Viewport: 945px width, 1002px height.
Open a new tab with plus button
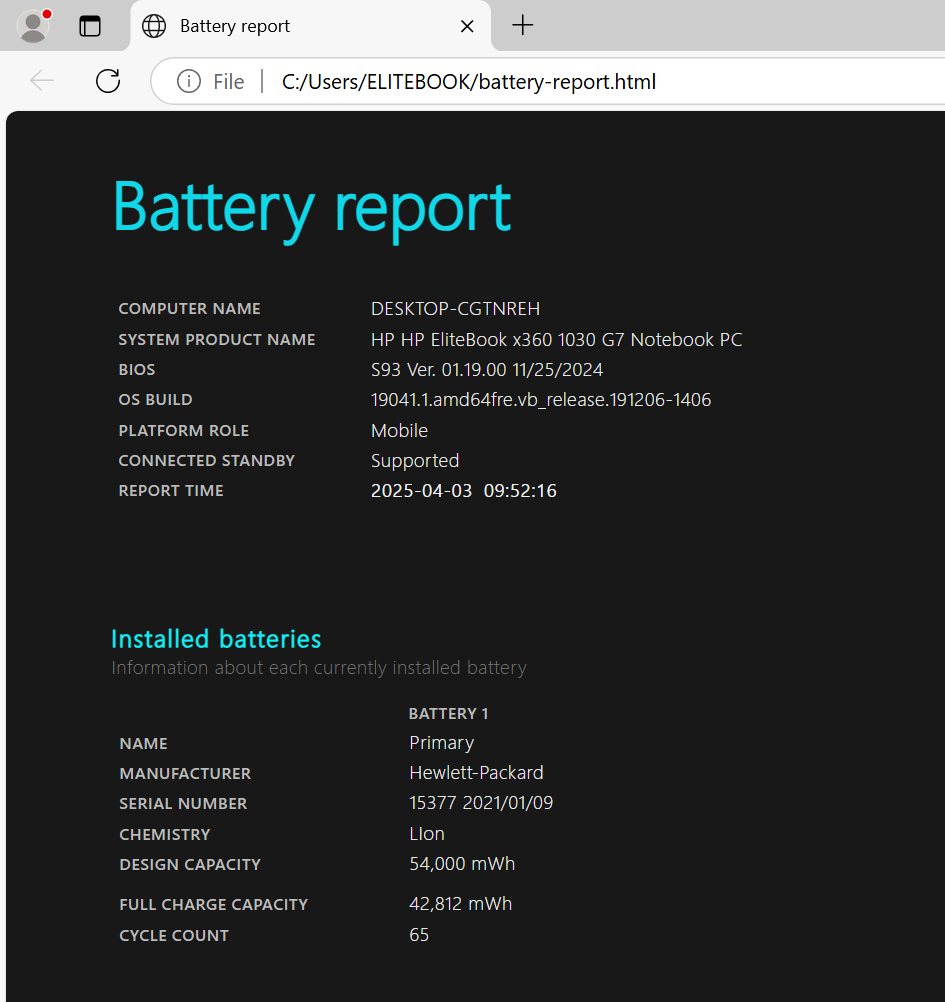click(522, 26)
